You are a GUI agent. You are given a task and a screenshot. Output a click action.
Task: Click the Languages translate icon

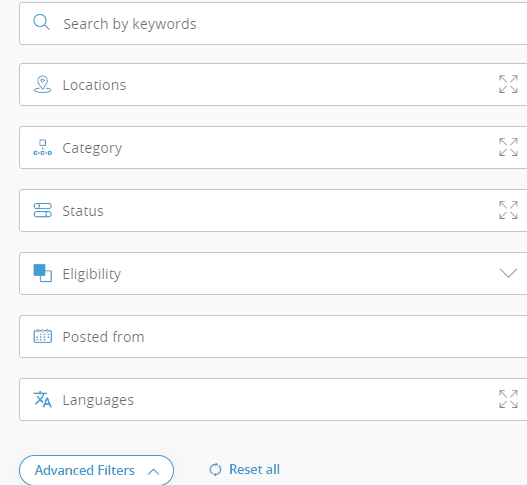[43, 399]
